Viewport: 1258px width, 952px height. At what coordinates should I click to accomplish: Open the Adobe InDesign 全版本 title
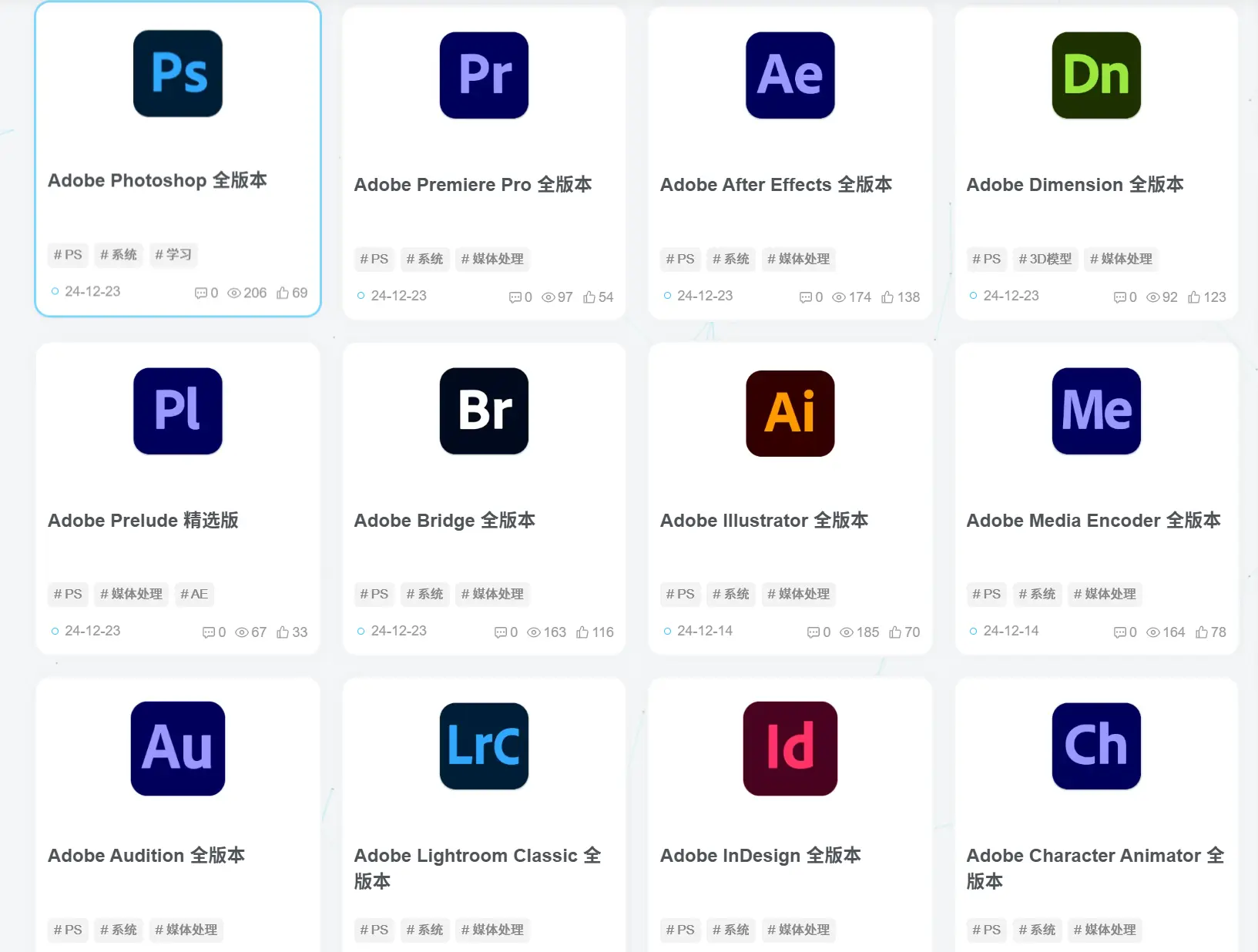coord(760,856)
